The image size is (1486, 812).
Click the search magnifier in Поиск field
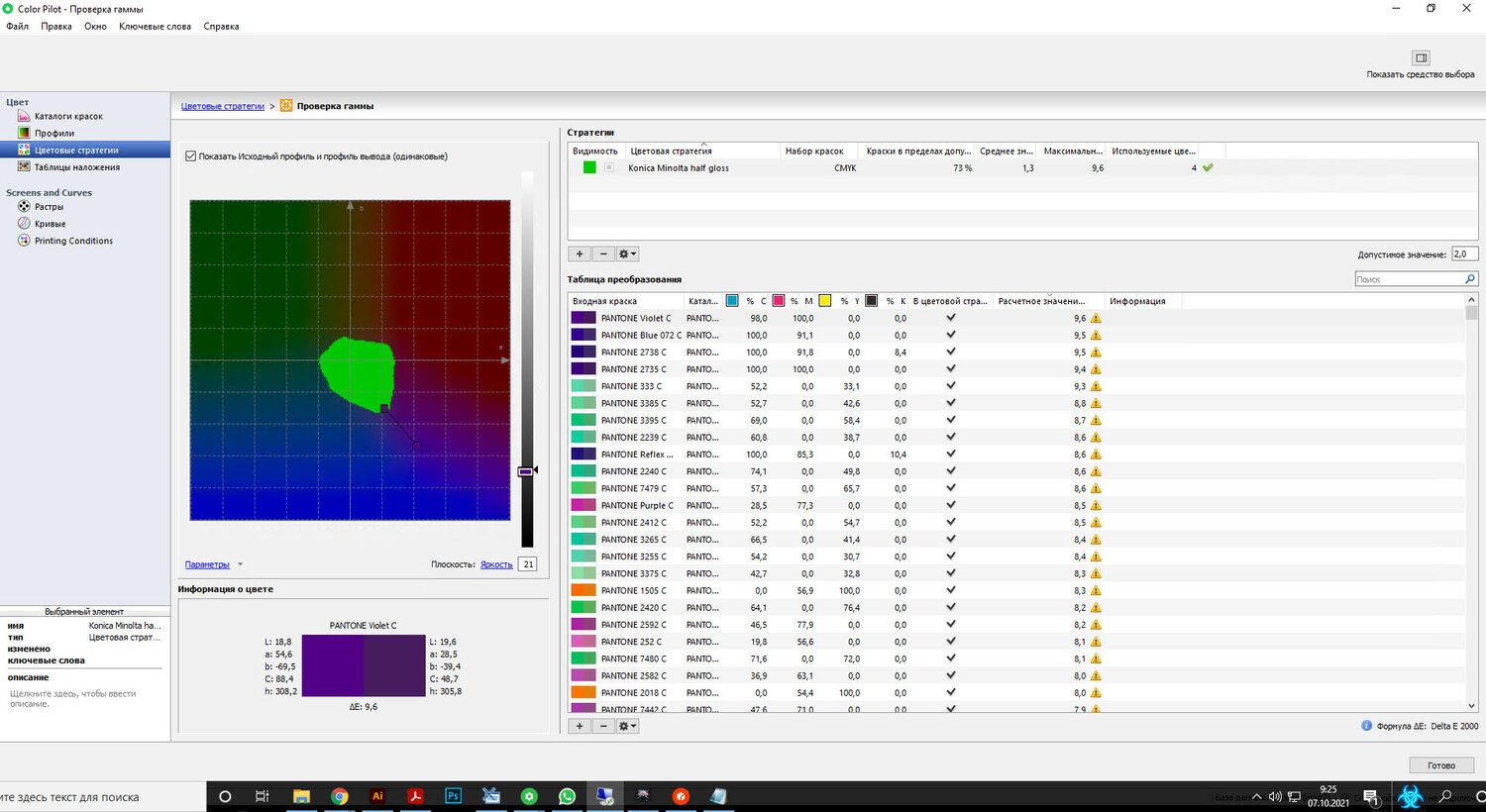(1470, 279)
